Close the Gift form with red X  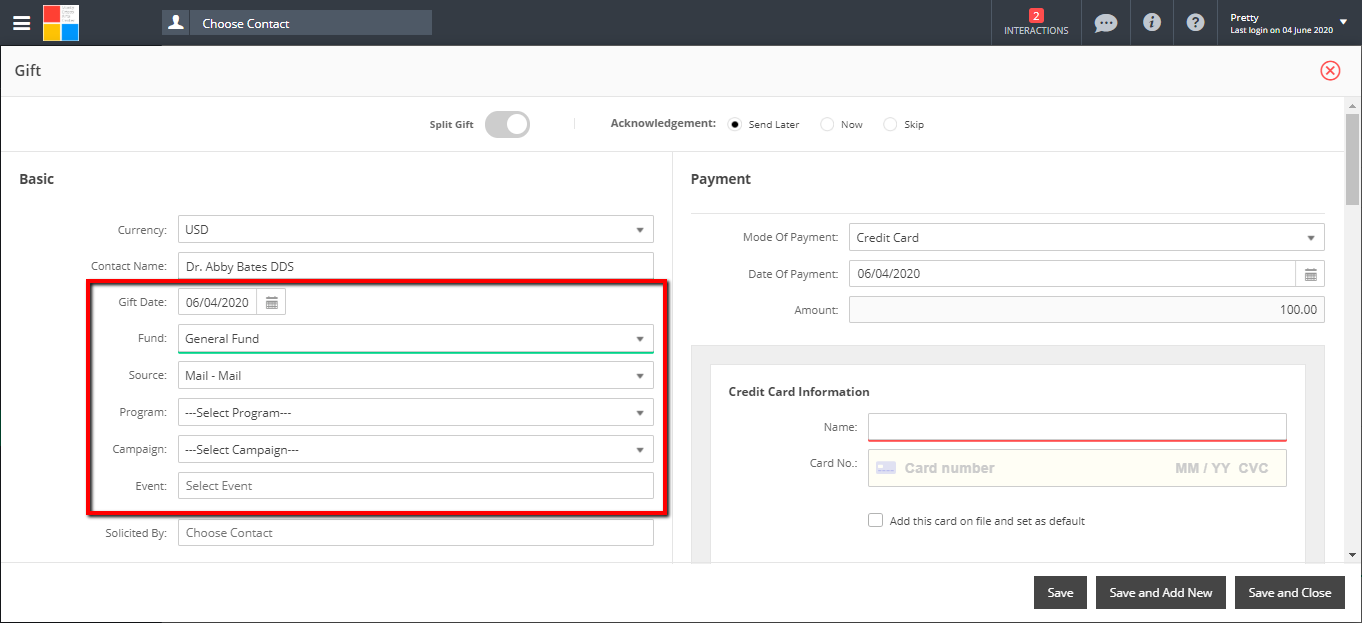(1330, 70)
